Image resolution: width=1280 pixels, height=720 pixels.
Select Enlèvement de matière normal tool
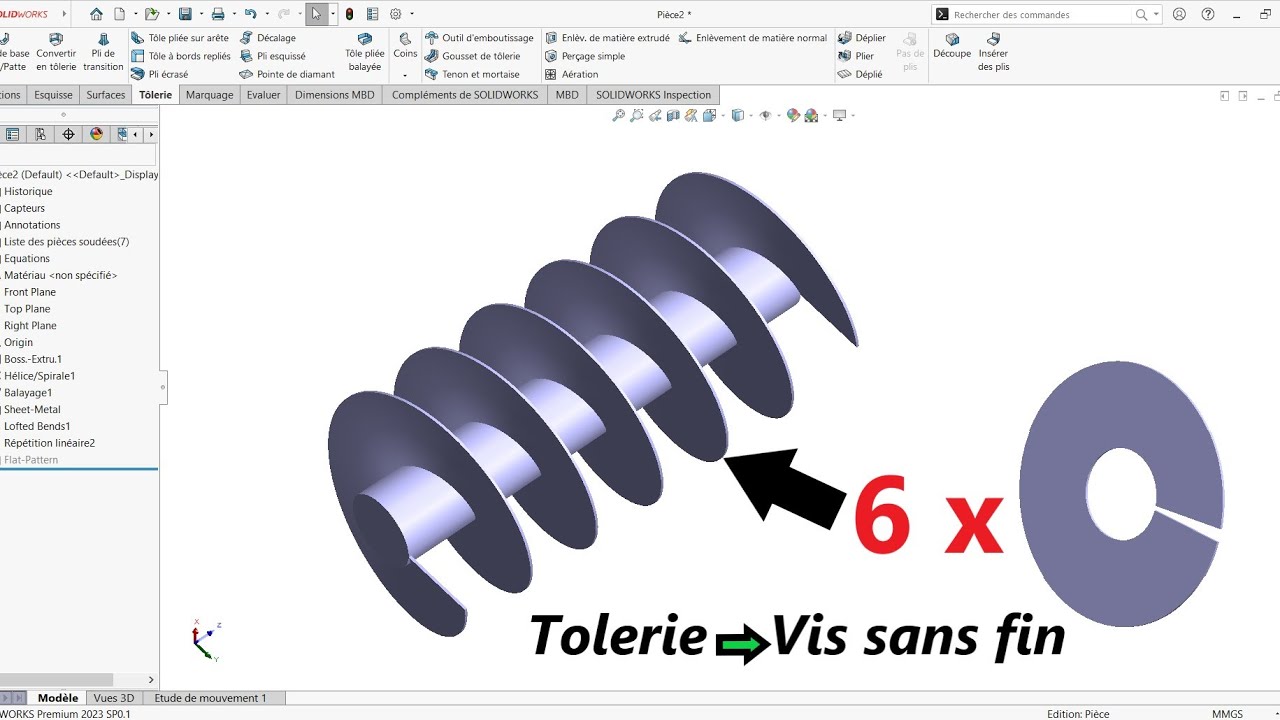[753, 38]
